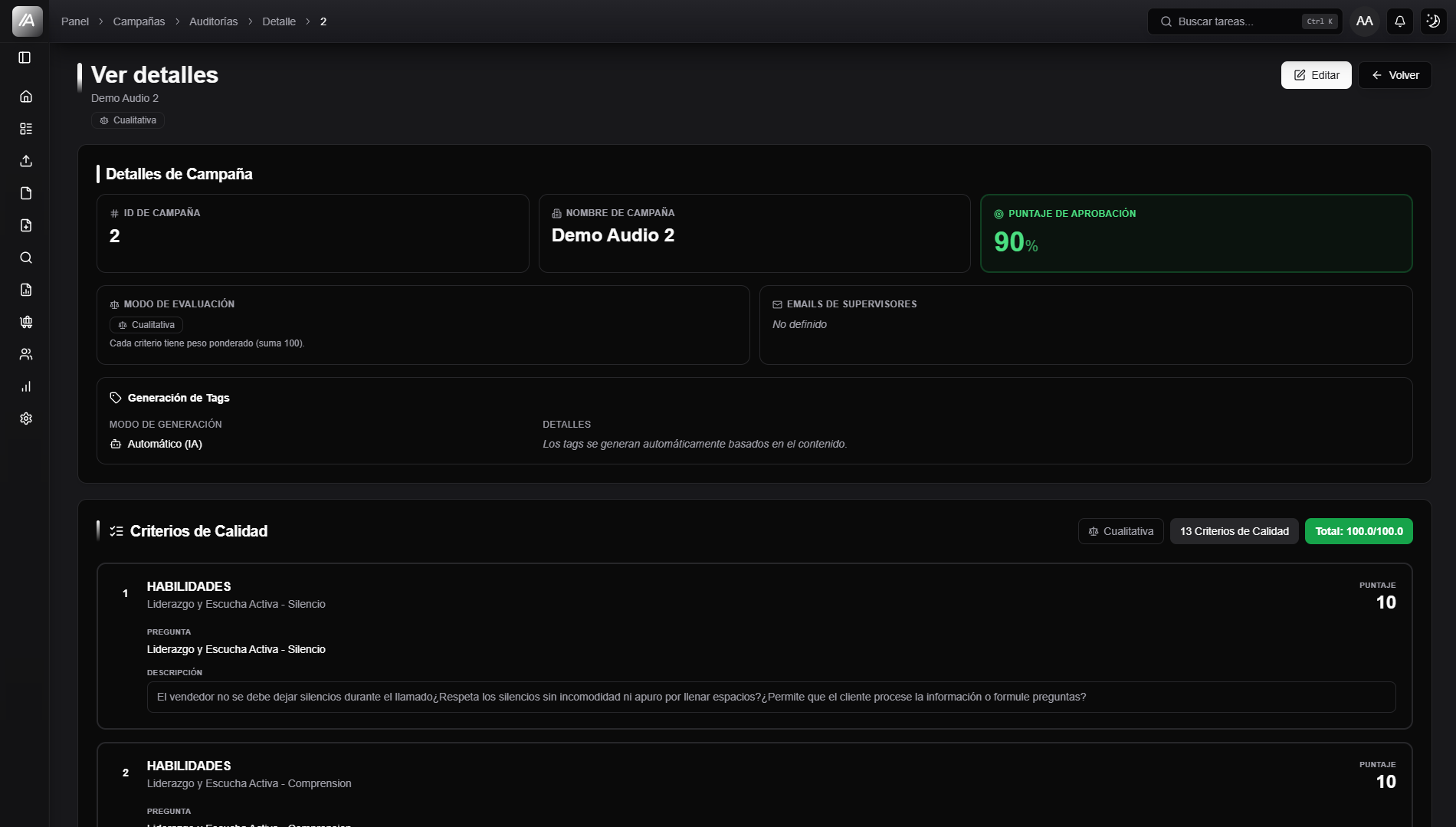The image size is (1456, 827).
Task: Click the tags auto-generation details italic text
Action: tap(695, 444)
